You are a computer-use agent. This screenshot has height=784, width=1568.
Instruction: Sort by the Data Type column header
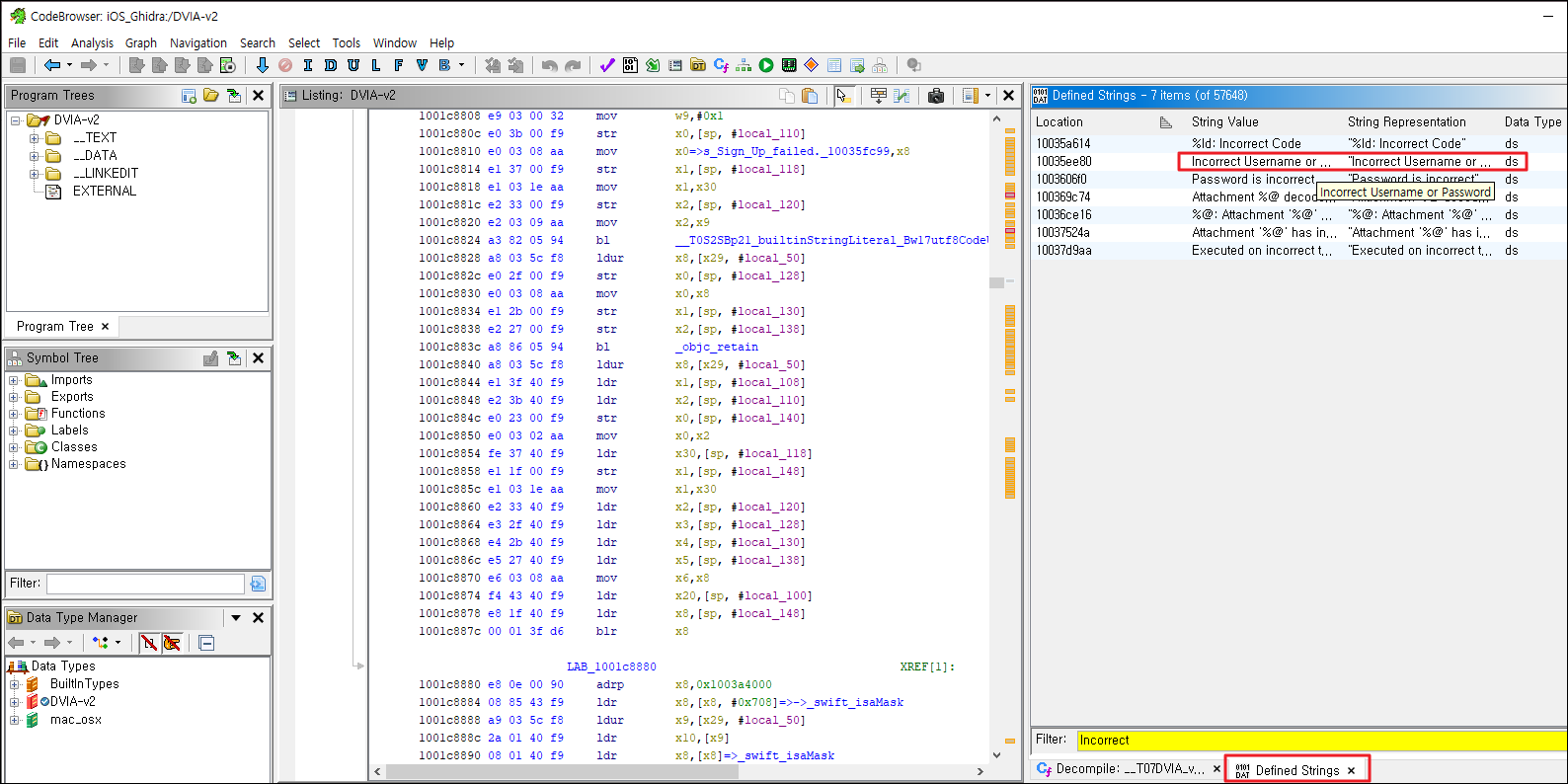(x=1532, y=122)
